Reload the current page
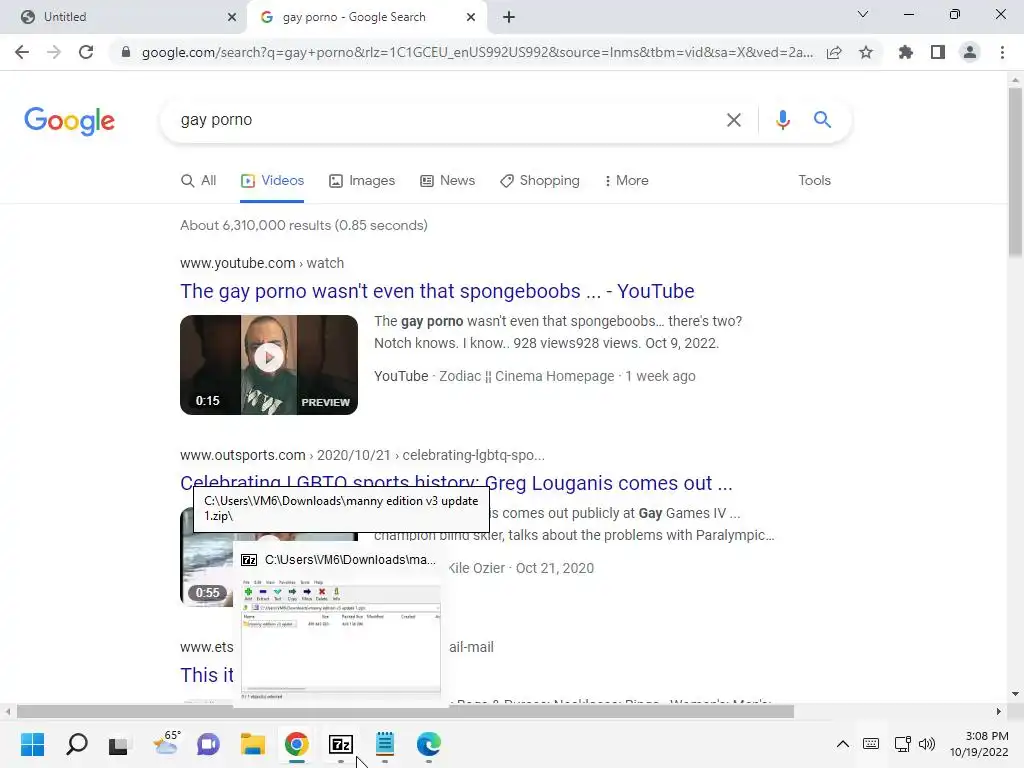This screenshot has height=768, width=1024. (86, 52)
